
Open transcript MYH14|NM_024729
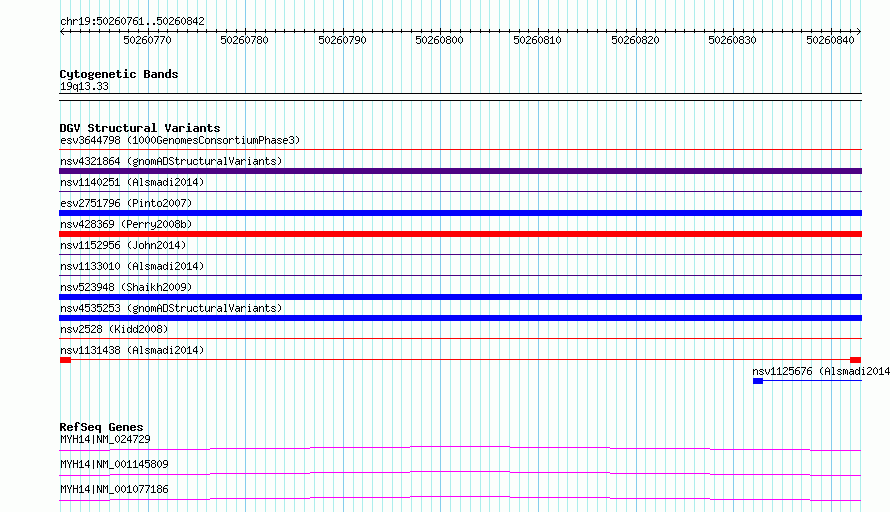click(105, 439)
